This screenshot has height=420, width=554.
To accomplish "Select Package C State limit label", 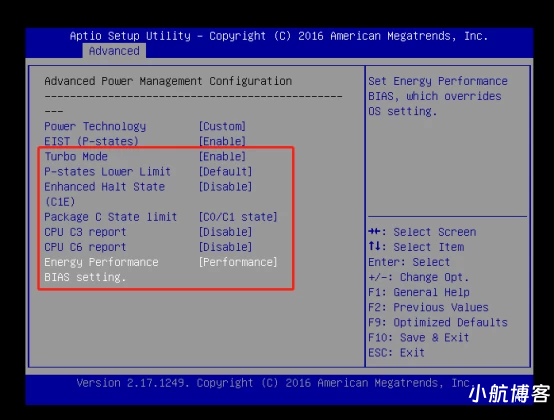I will coord(111,217).
